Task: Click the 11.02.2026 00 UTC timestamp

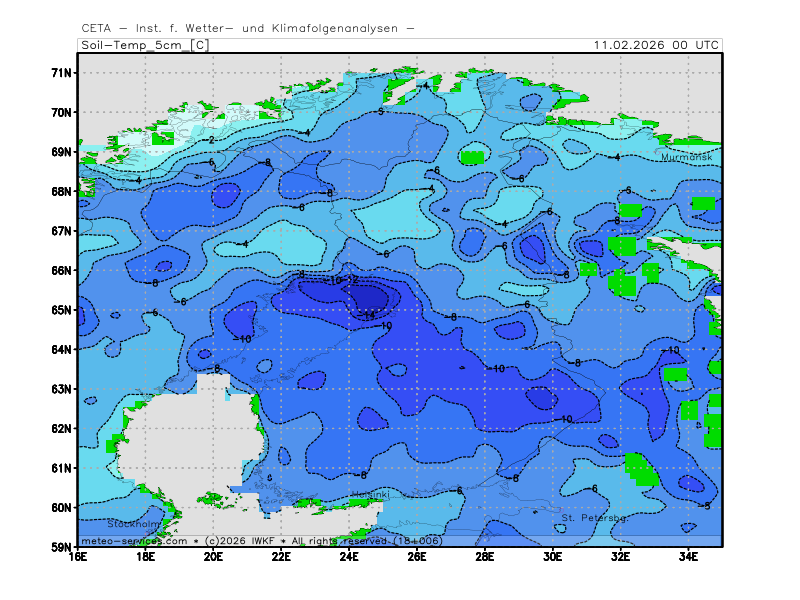Action: pyautogui.click(x=655, y=45)
